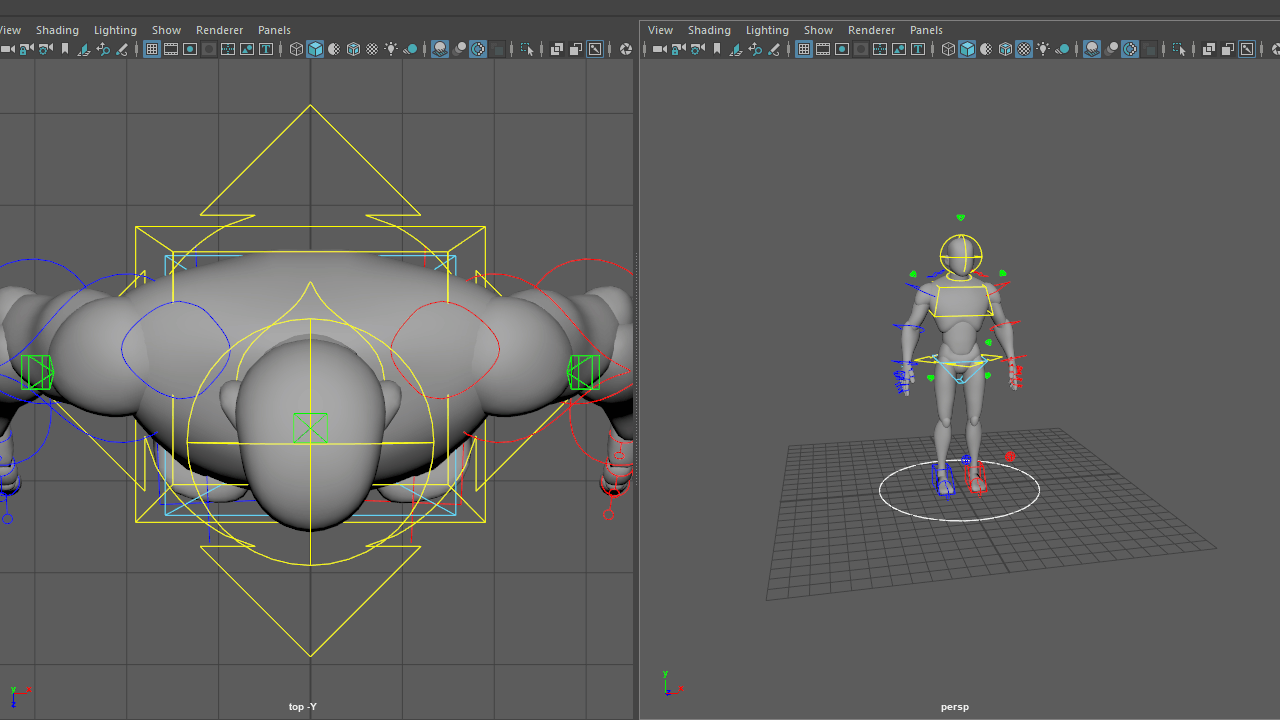The image size is (1280, 720).
Task: Toggle Safe Action in top view toolbar
Action: [x=247, y=49]
